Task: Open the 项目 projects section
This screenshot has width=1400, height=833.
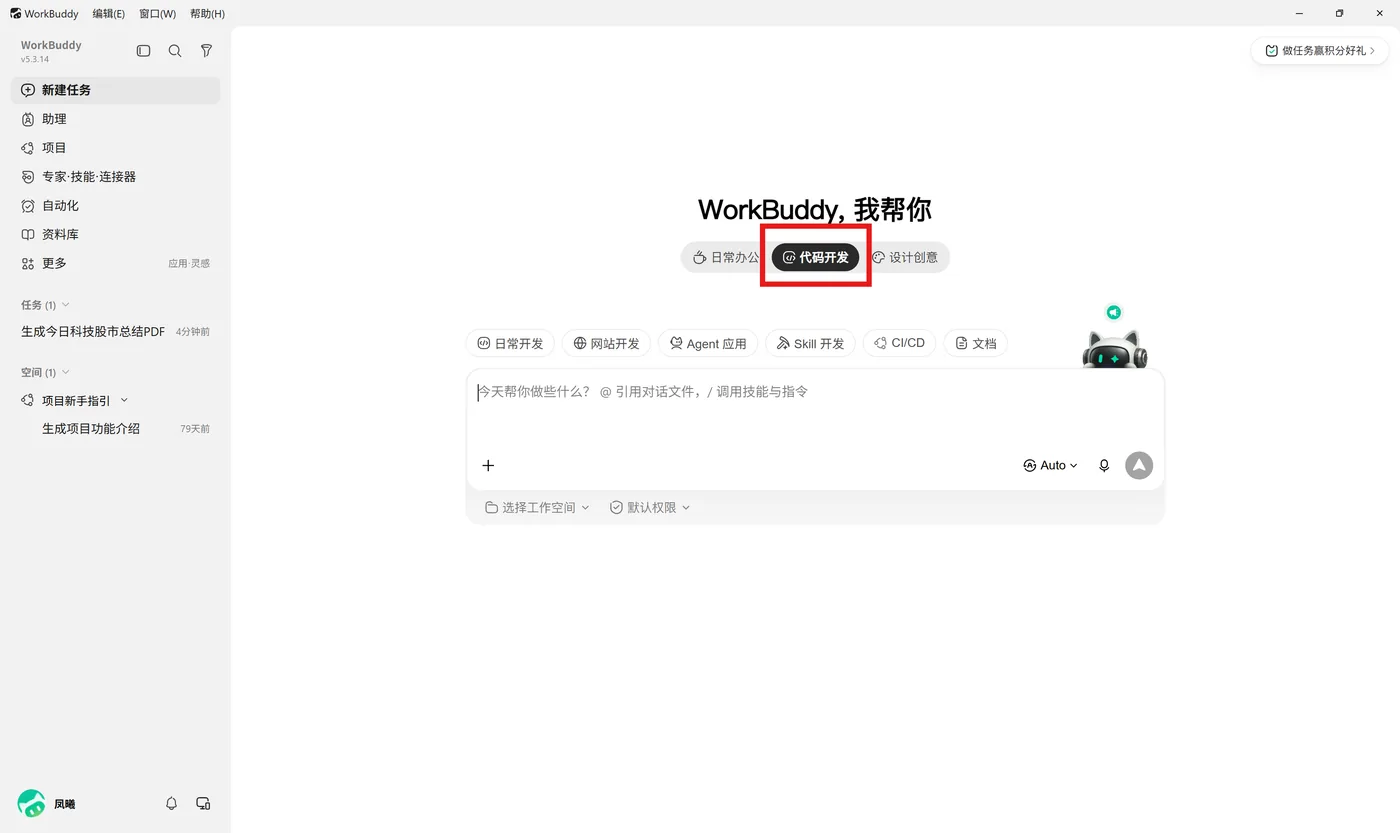Action: [x=115, y=148]
